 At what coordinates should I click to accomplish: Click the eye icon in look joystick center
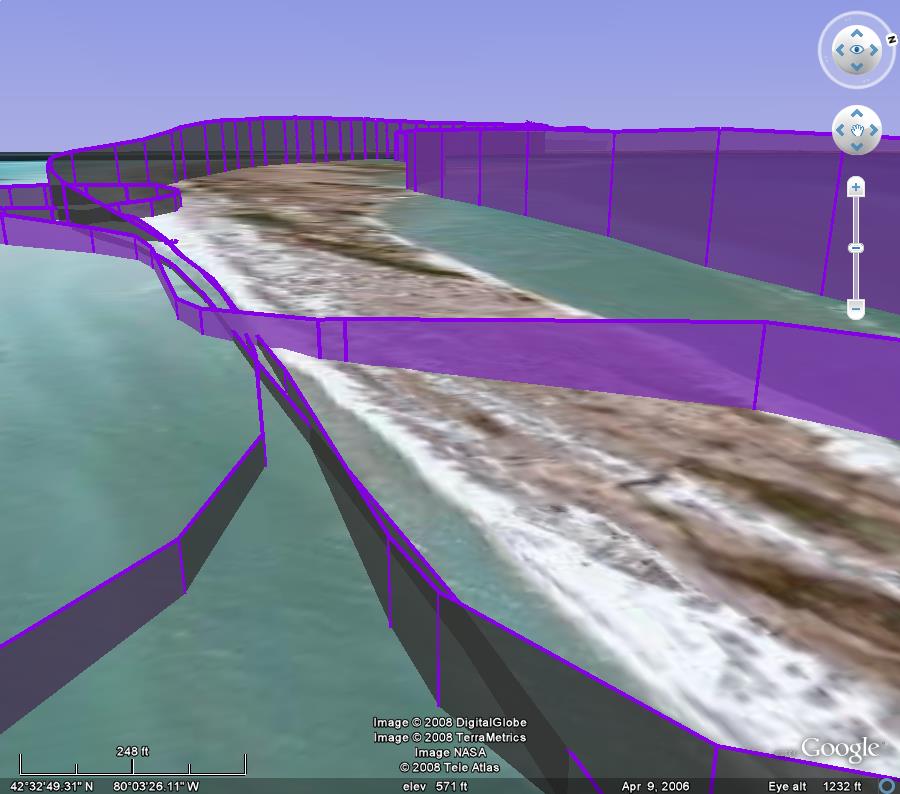pos(857,49)
